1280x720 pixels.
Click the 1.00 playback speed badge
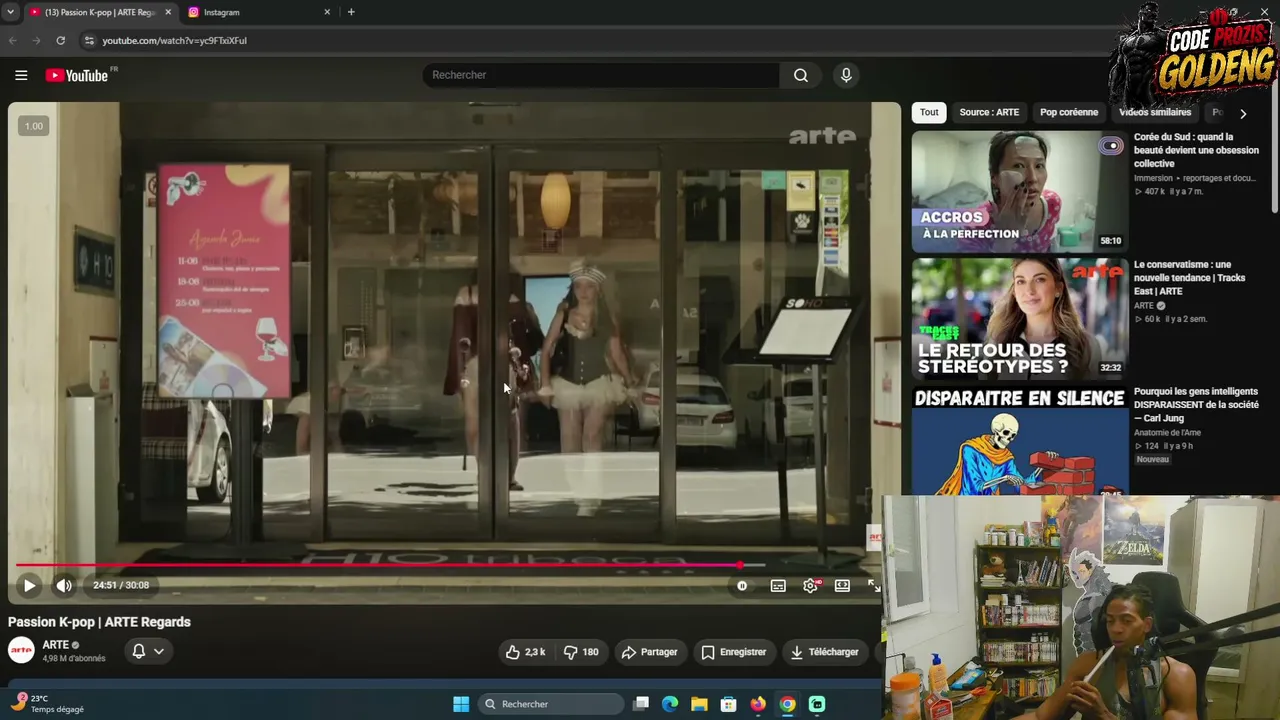(x=34, y=126)
